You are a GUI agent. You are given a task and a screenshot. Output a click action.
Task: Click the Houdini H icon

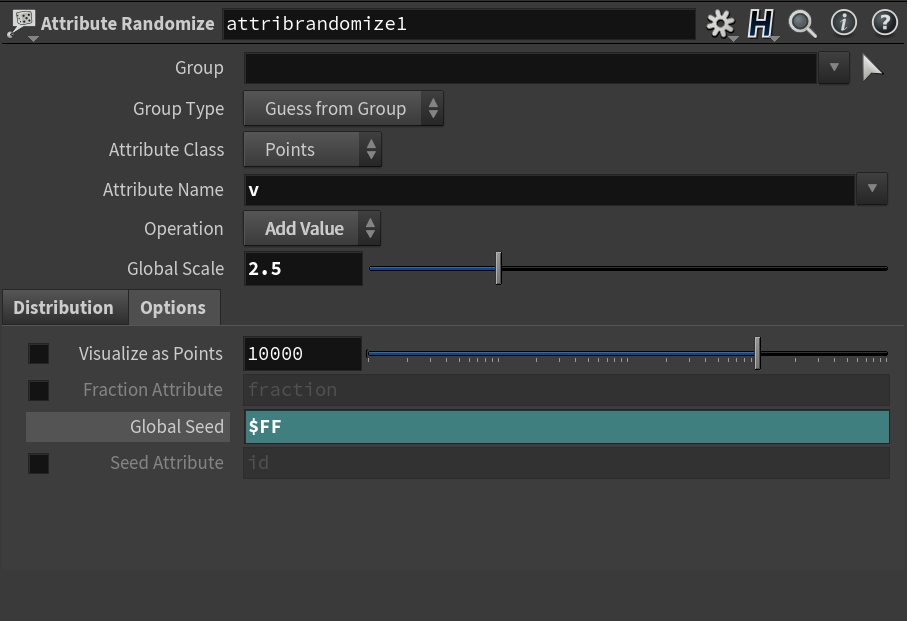coord(761,24)
